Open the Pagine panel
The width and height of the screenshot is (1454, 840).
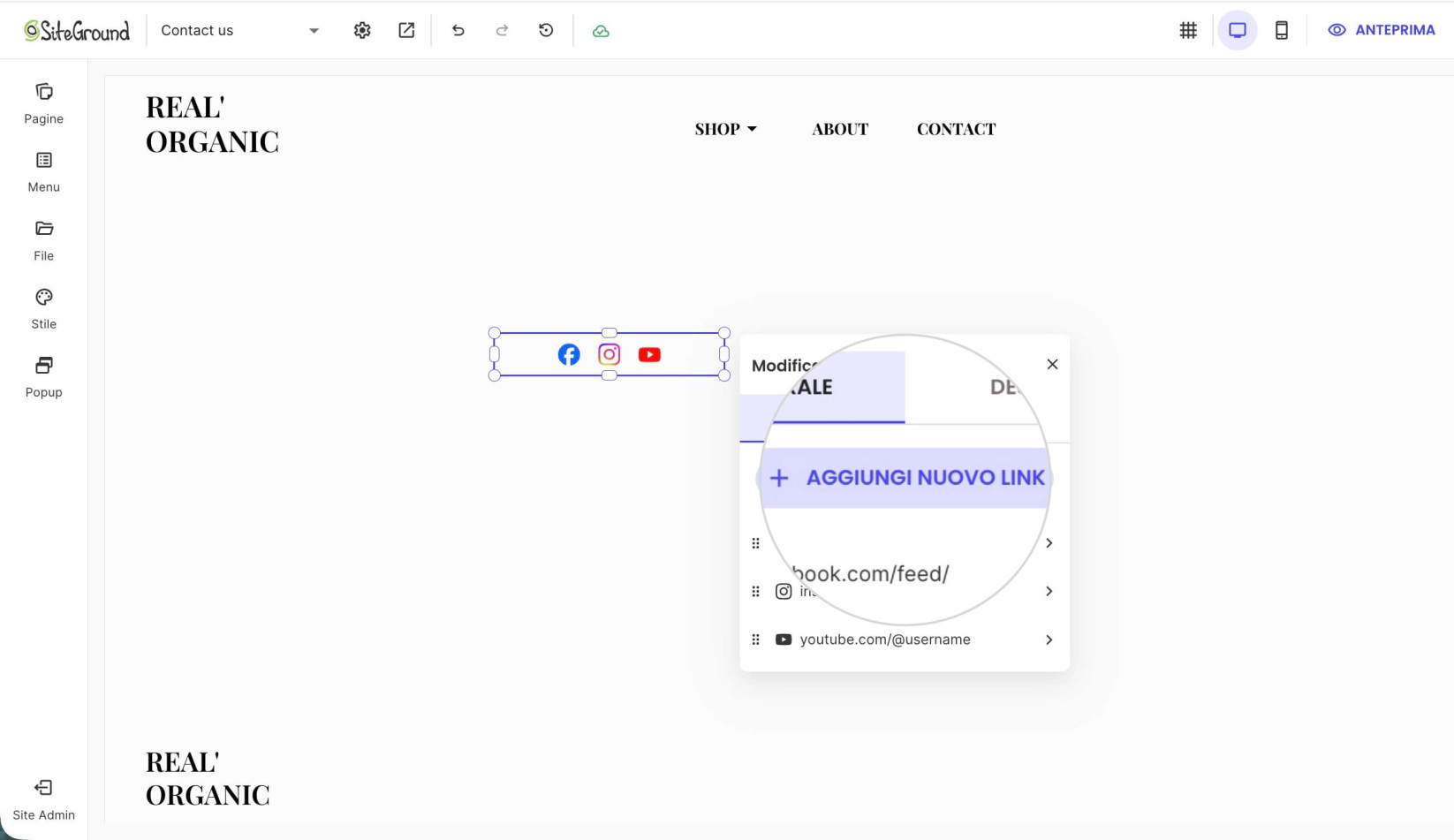[43, 104]
